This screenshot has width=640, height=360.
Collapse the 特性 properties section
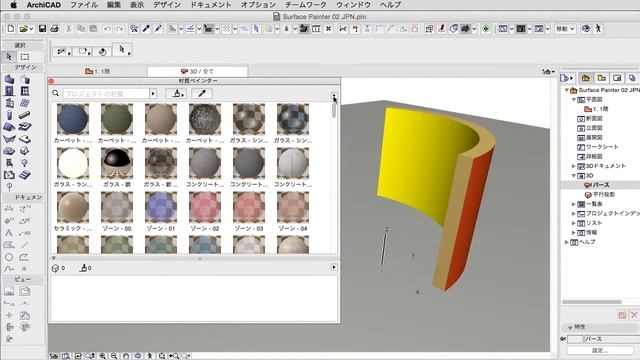tap(570, 327)
